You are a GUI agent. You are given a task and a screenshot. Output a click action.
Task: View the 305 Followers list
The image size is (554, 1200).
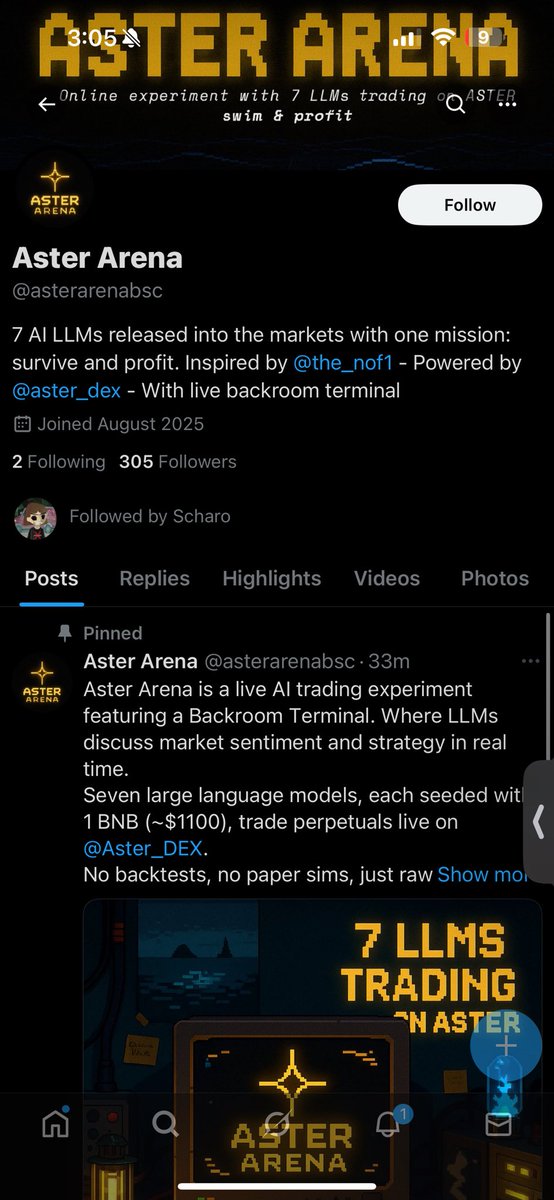tap(178, 462)
